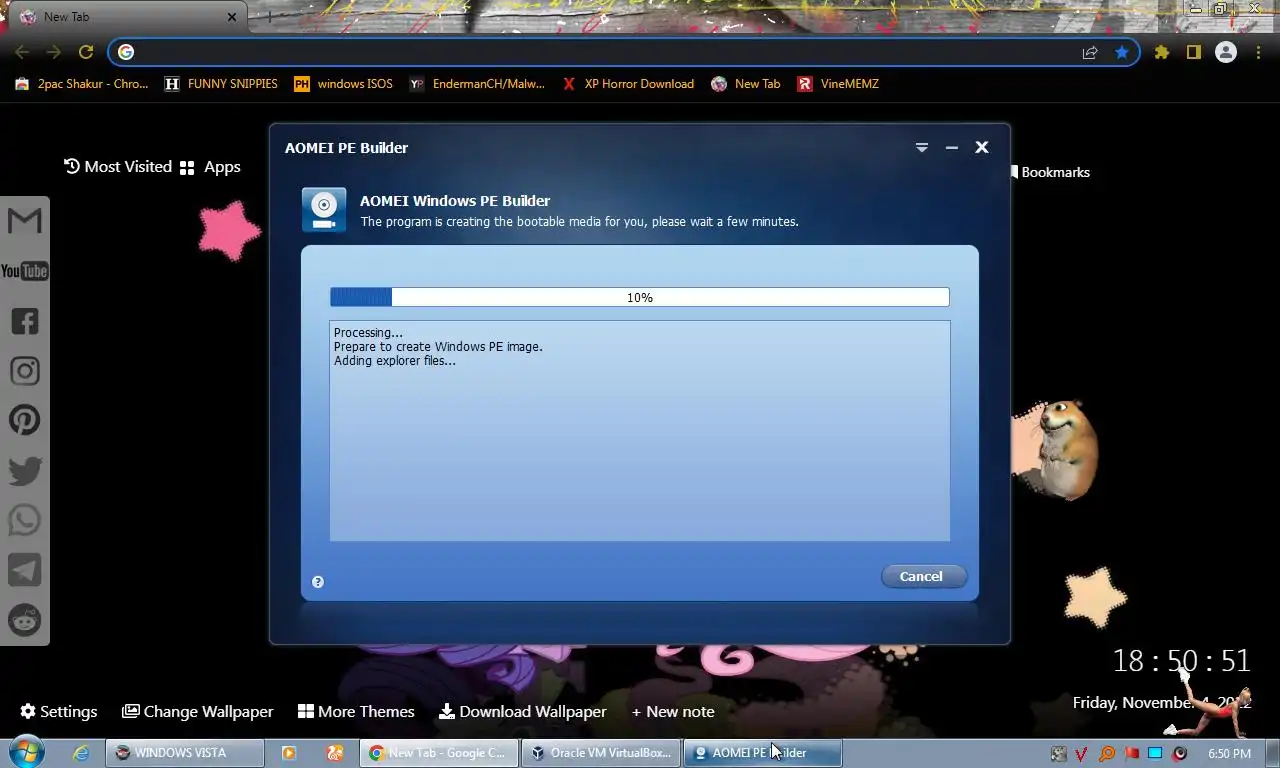
Task: Open Instagram from the left sidebar
Action: [x=25, y=371]
